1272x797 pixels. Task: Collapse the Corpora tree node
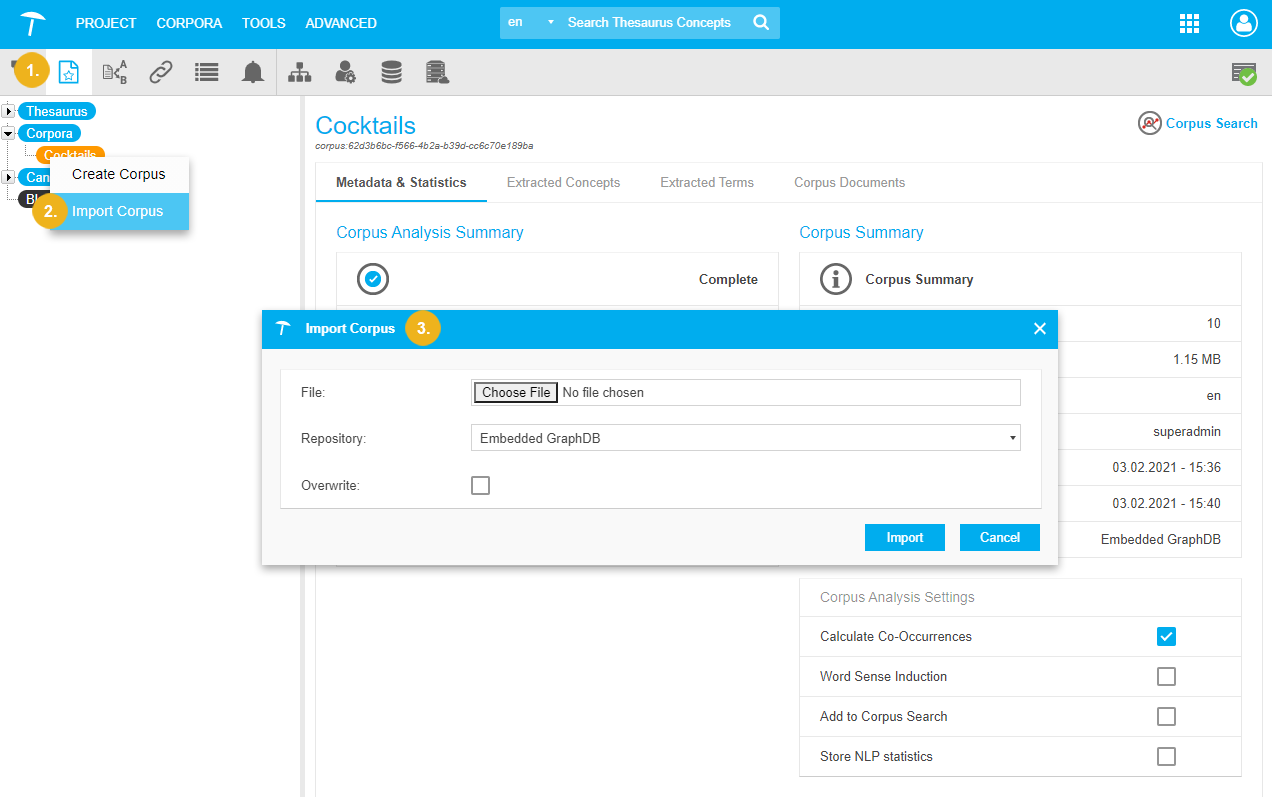9,133
